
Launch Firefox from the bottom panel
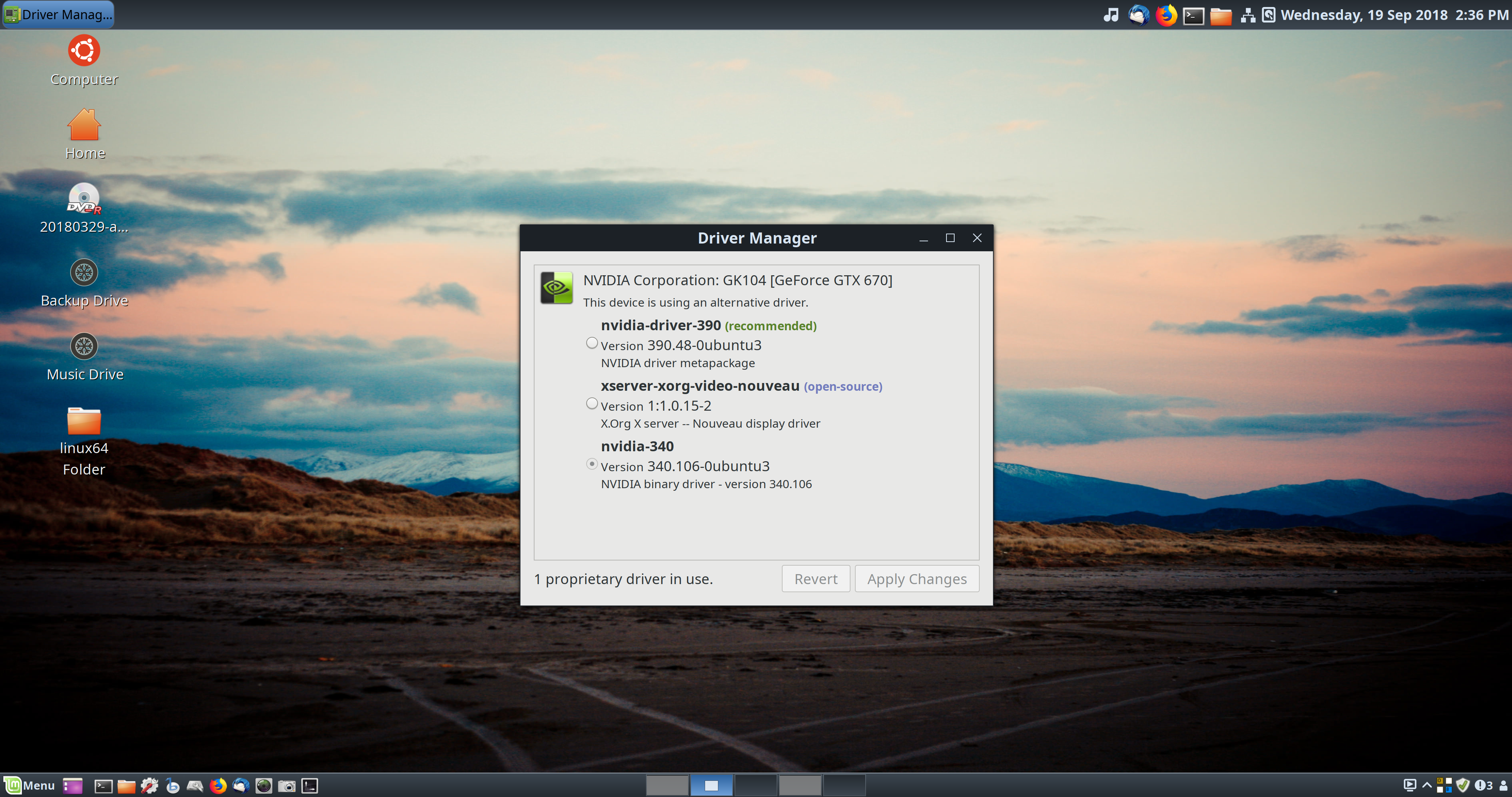click(218, 785)
